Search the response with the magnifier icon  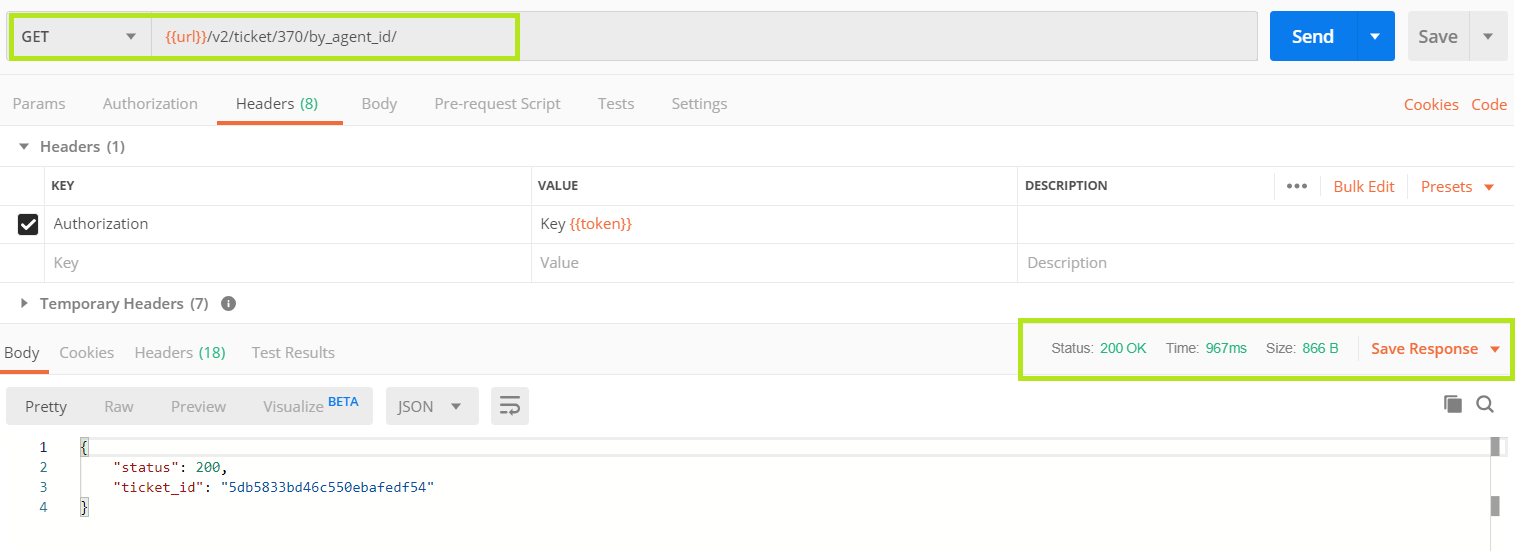point(1485,404)
